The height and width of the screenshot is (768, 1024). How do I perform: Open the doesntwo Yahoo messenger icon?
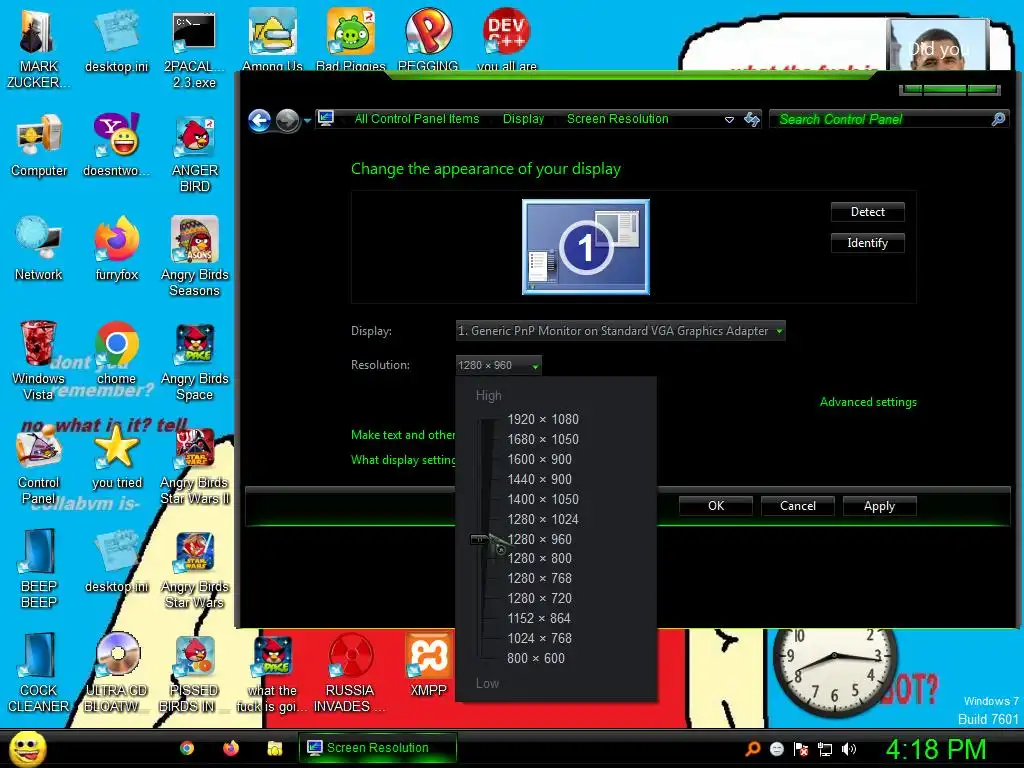tap(116, 146)
